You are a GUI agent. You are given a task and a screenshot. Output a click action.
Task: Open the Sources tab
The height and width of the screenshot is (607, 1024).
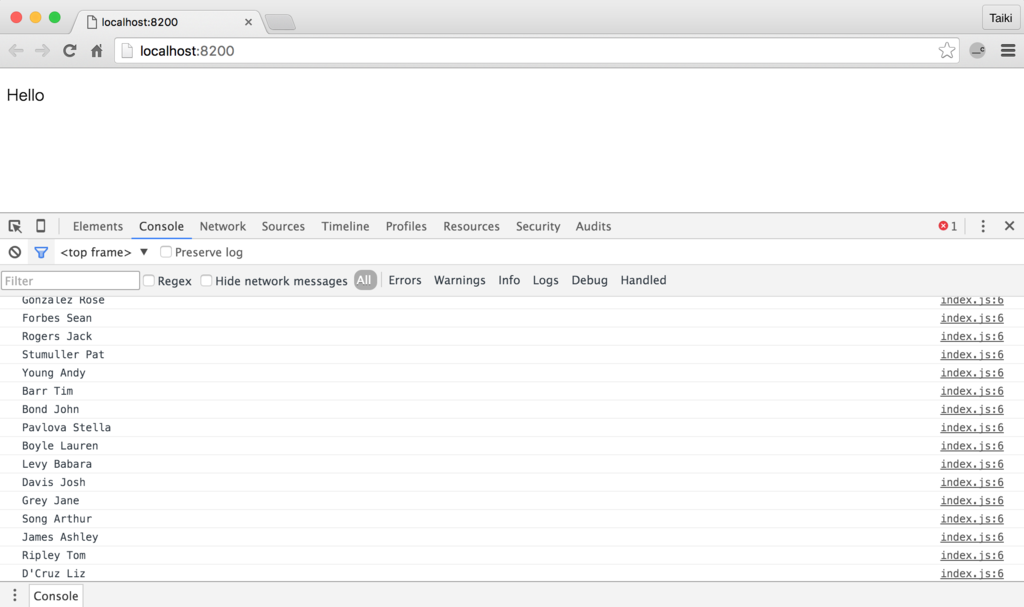283,226
